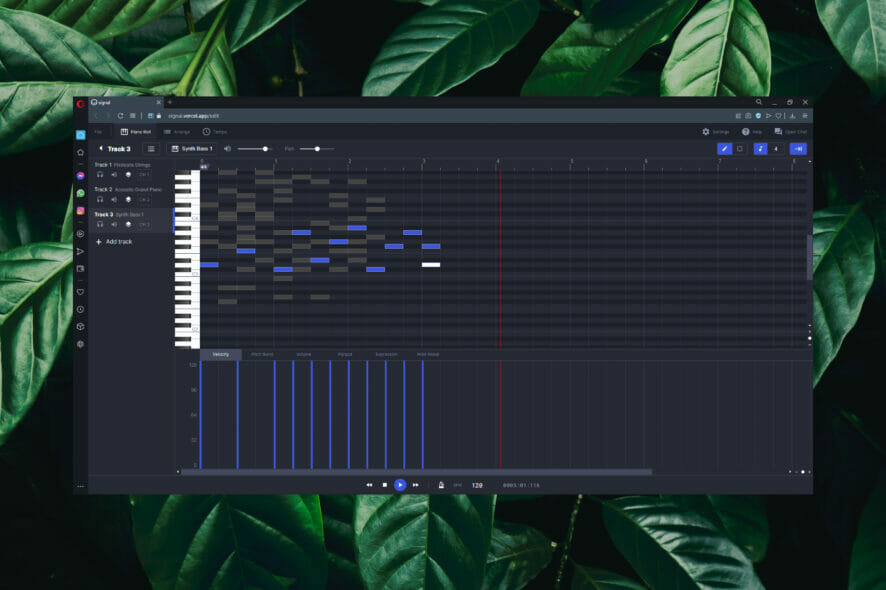This screenshot has height=590, width=886.
Task: Click Add track button
Action: [x=114, y=242]
